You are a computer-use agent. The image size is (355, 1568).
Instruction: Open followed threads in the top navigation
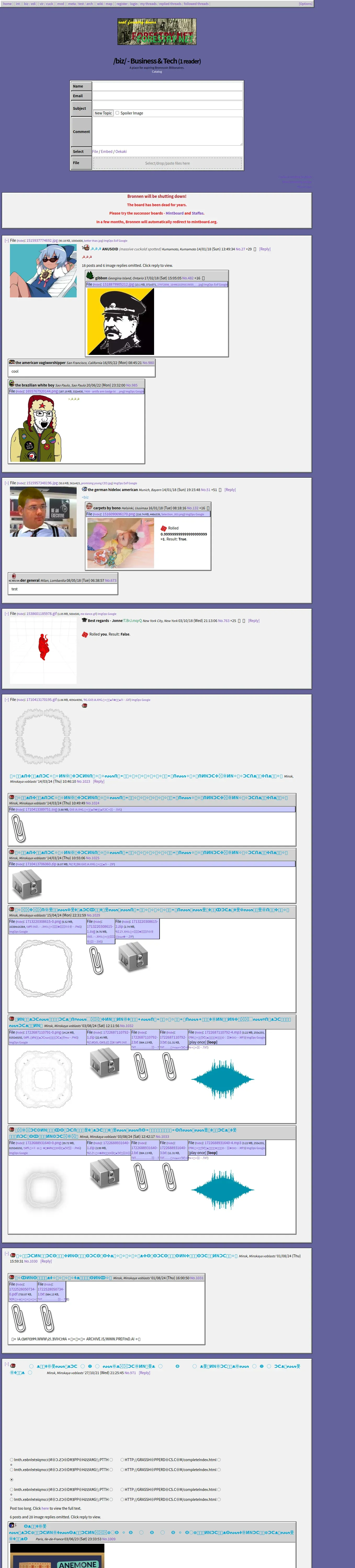[196, 4]
